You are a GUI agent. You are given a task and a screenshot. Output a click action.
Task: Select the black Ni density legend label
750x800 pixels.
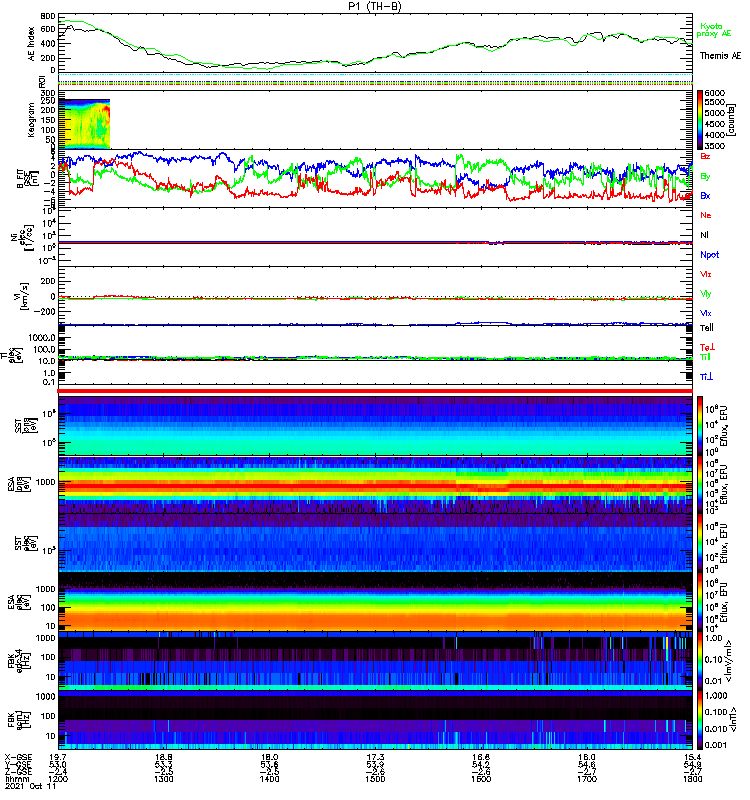click(x=705, y=235)
